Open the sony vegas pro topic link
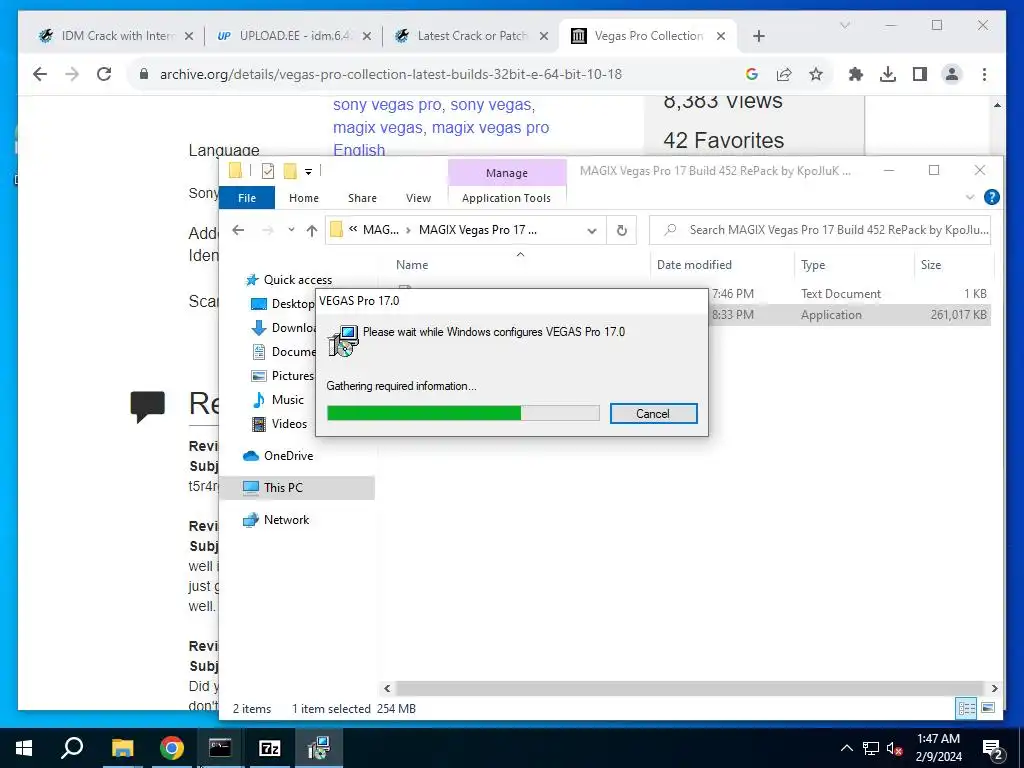Screen dimensions: 1024x768 (387, 104)
